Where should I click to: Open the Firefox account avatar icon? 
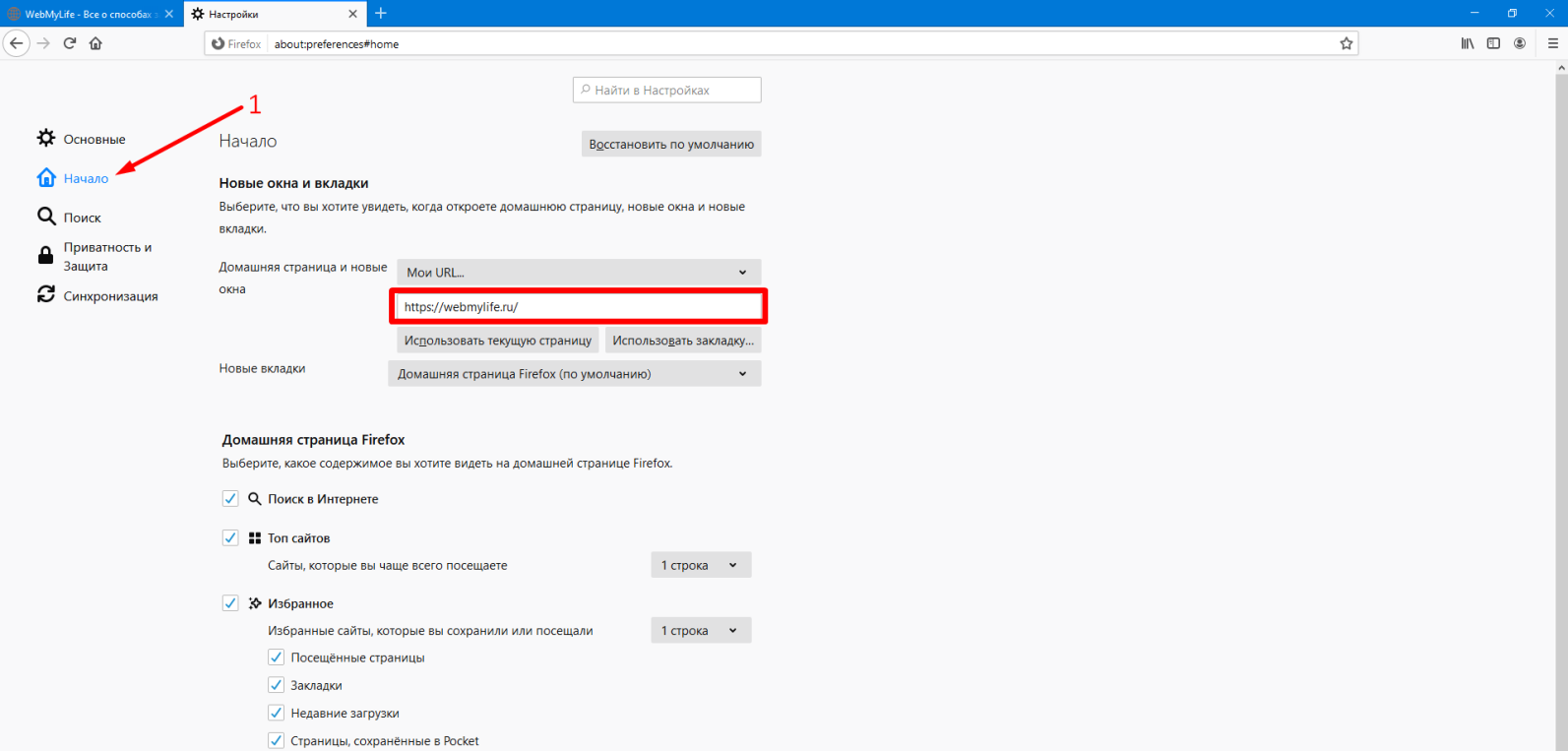1520,43
